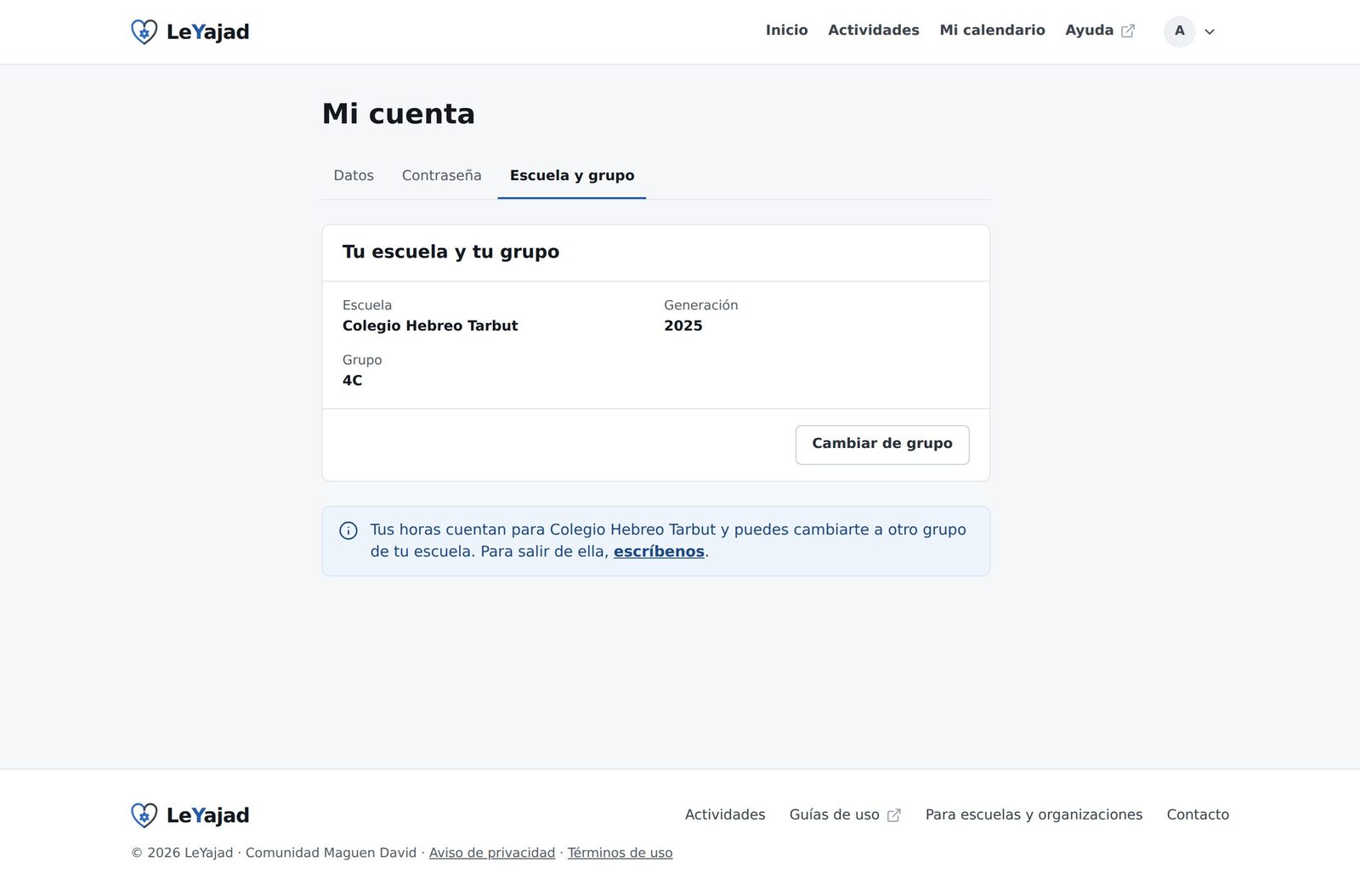
Task: Click the Escuela field label
Action: click(367, 305)
